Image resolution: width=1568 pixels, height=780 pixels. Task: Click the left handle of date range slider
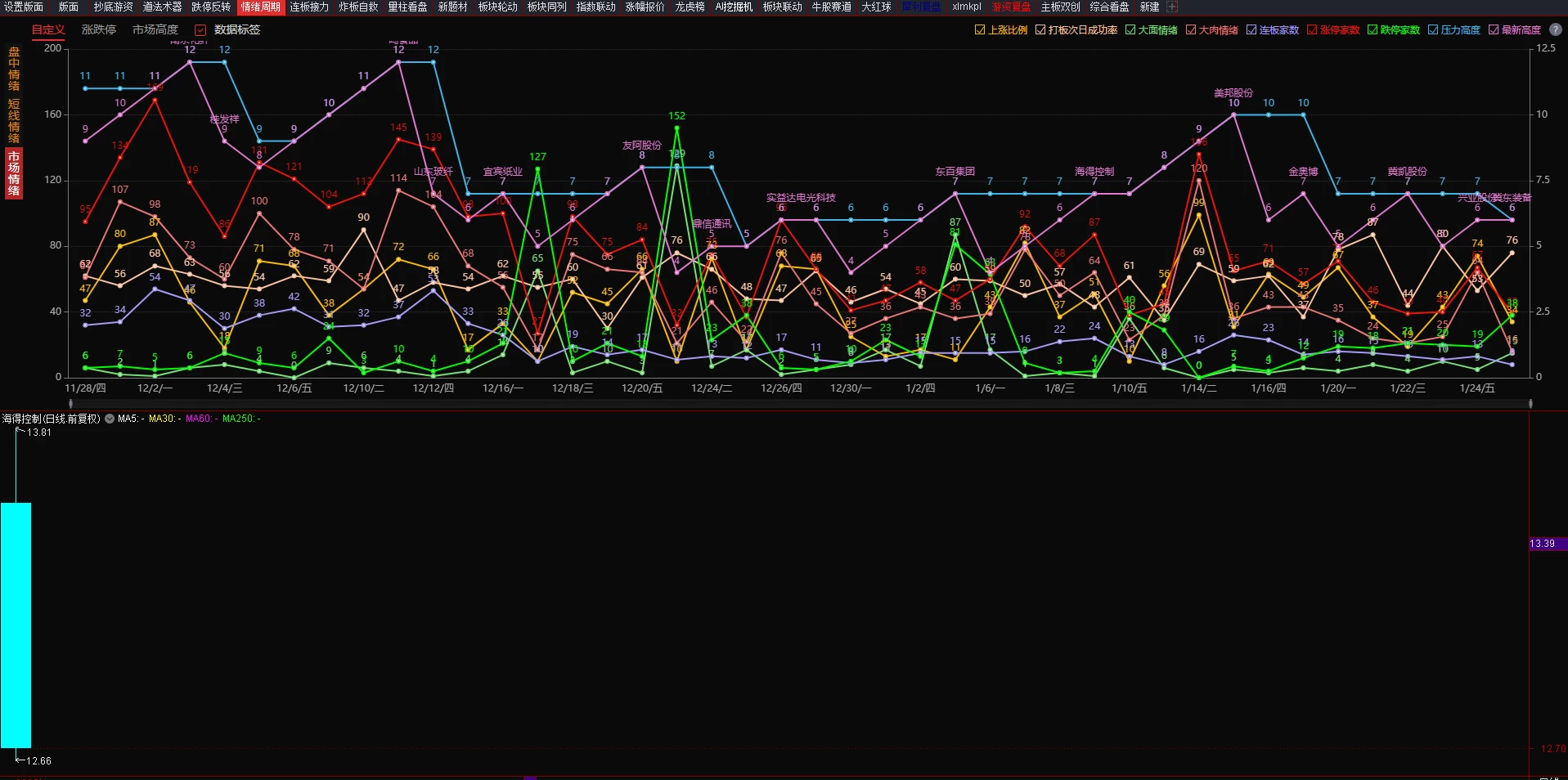click(x=71, y=403)
